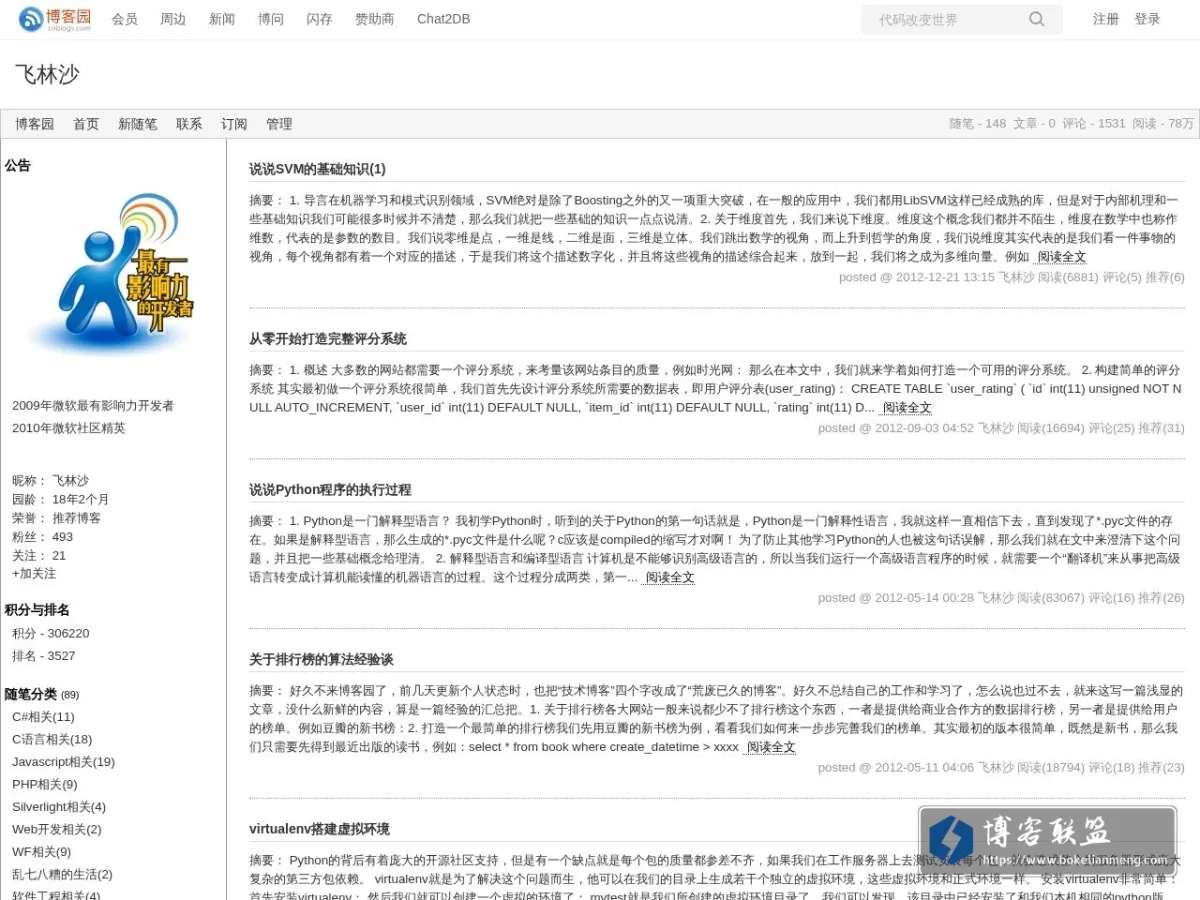
Task: Click the 粉丝 count 493
Action: coord(62,537)
